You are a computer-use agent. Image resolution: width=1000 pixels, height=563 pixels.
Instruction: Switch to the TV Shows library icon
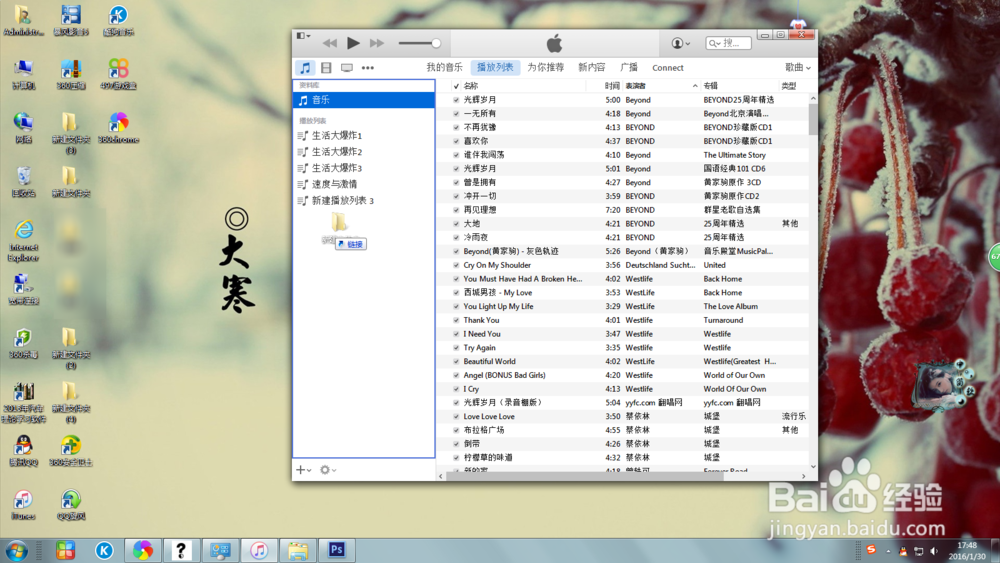point(347,68)
